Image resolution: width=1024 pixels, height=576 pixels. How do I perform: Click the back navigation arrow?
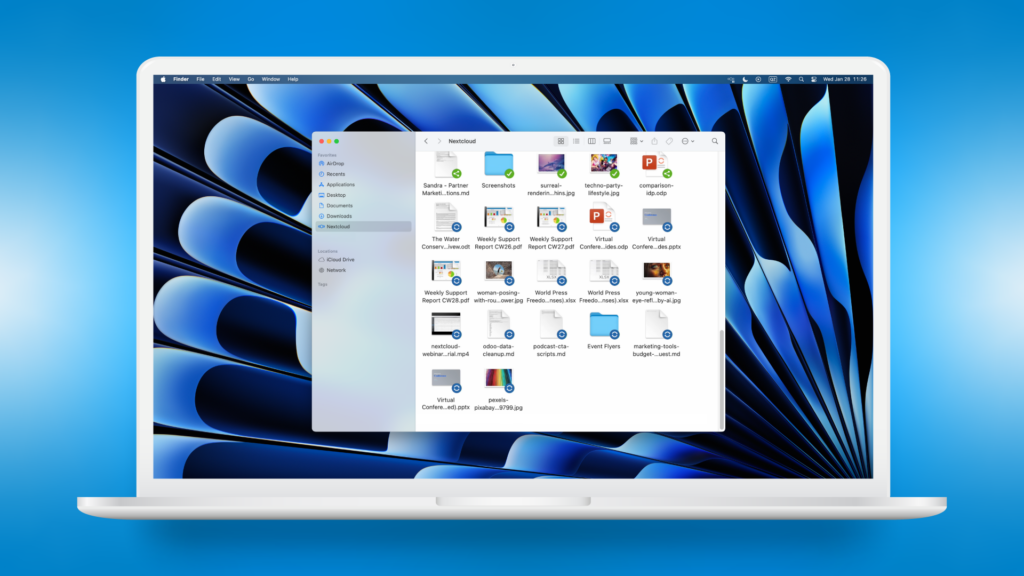[426, 141]
